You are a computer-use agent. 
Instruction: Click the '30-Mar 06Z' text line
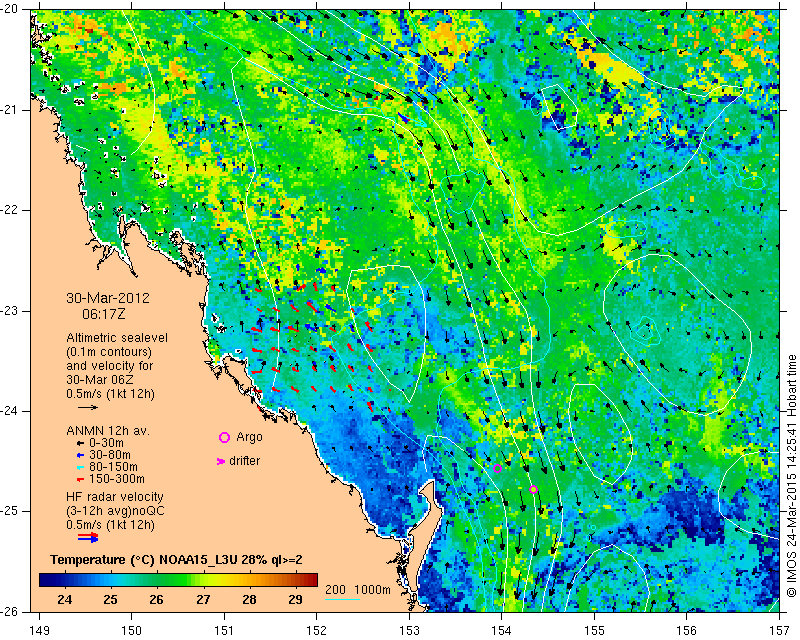(x=101, y=380)
